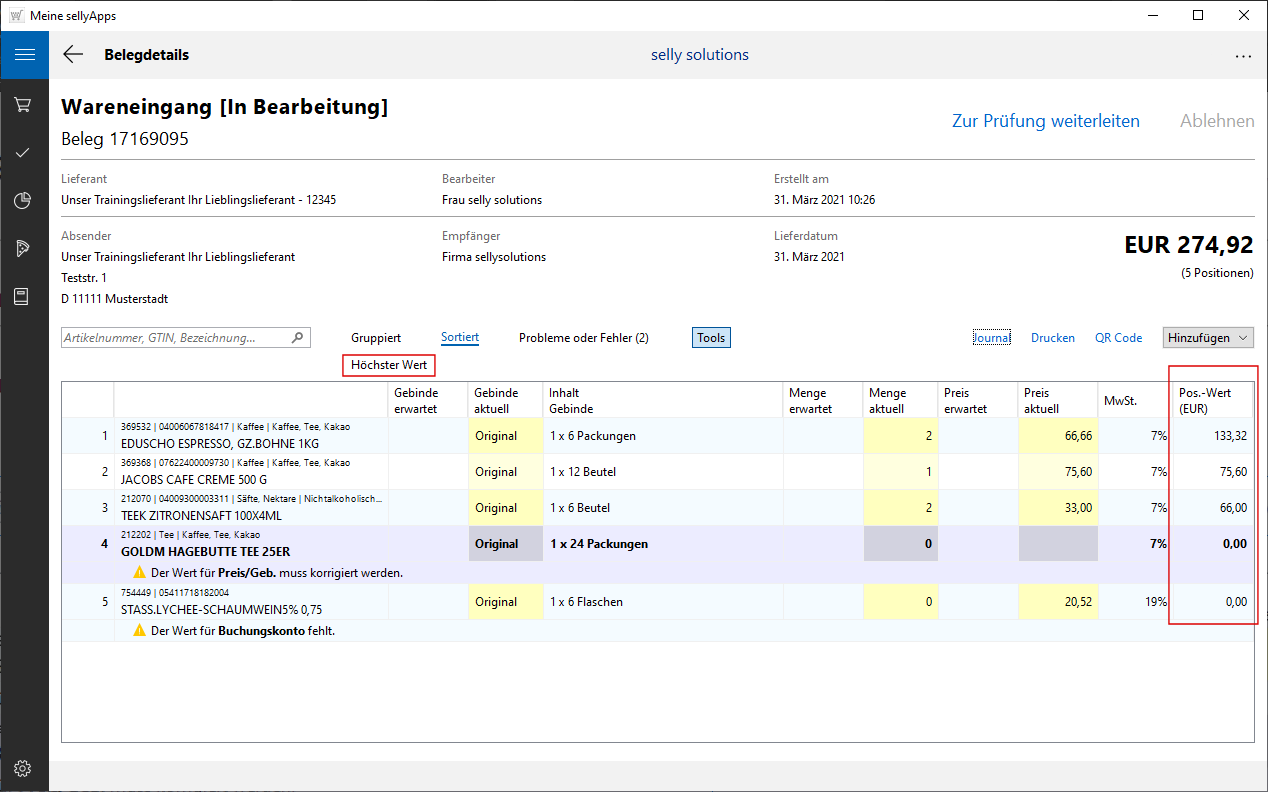1268x792 pixels.
Task: Switch to Gruppiert view
Action: click(x=376, y=338)
